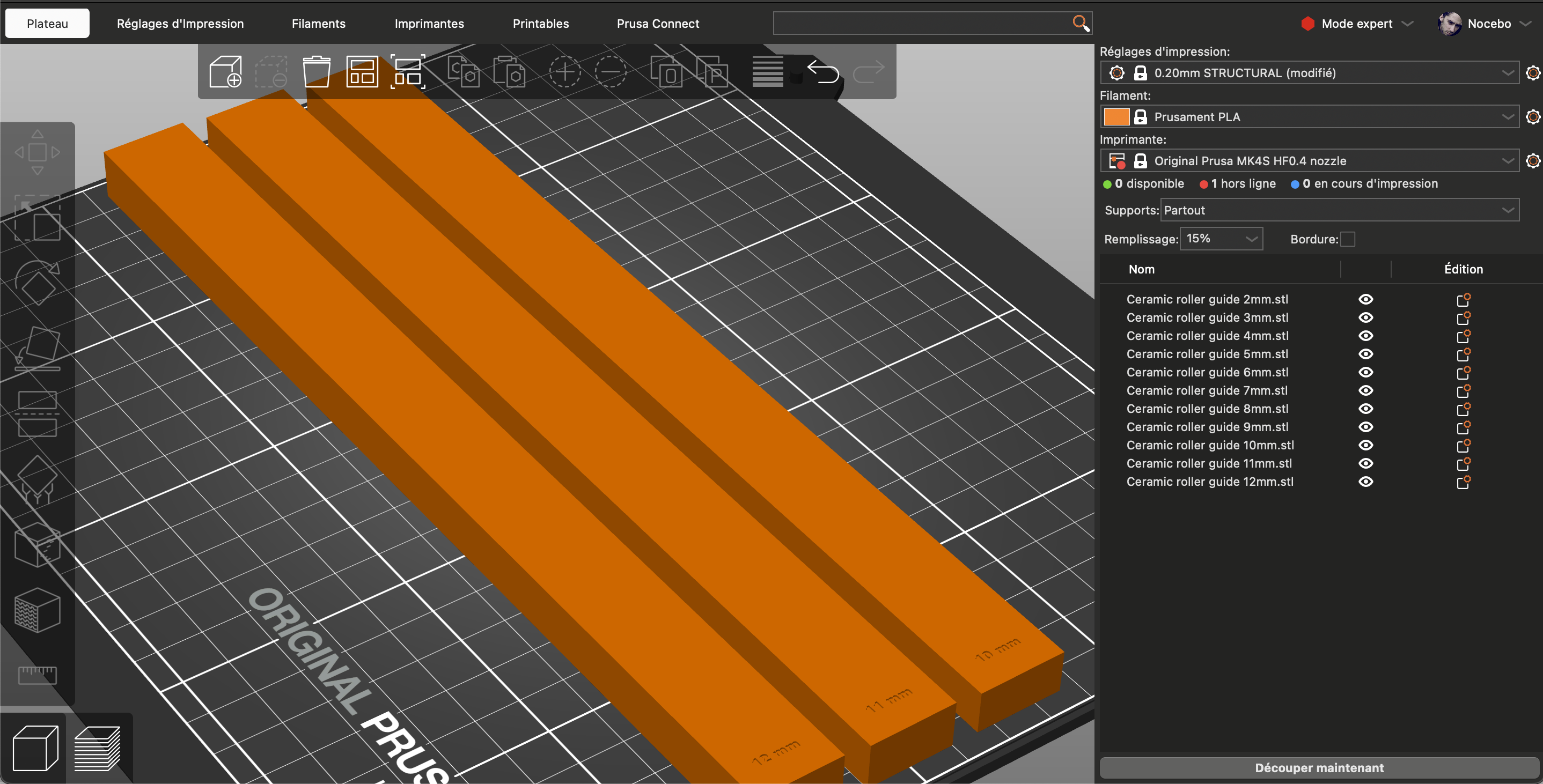This screenshot has width=1543, height=784.
Task: Switch to sliced layers preview icon
Action: tap(97, 748)
